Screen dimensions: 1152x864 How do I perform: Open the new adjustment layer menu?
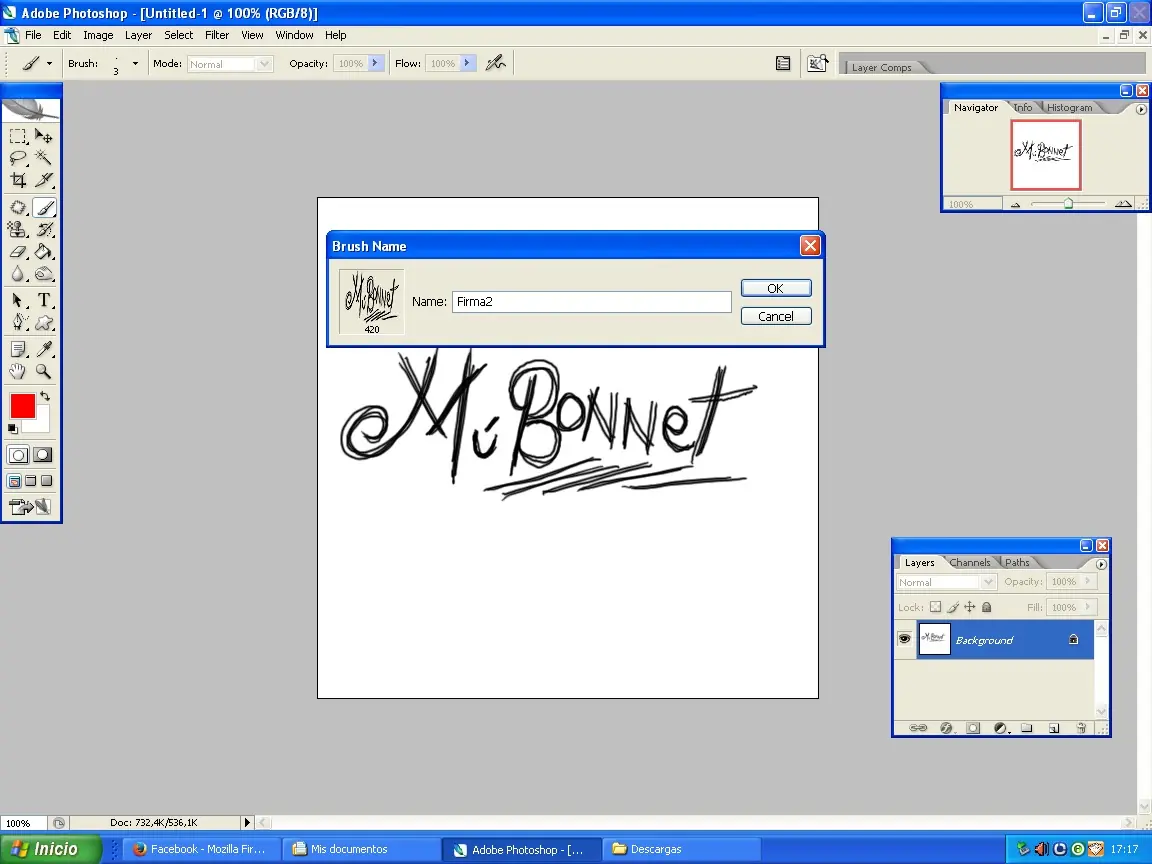click(1001, 727)
